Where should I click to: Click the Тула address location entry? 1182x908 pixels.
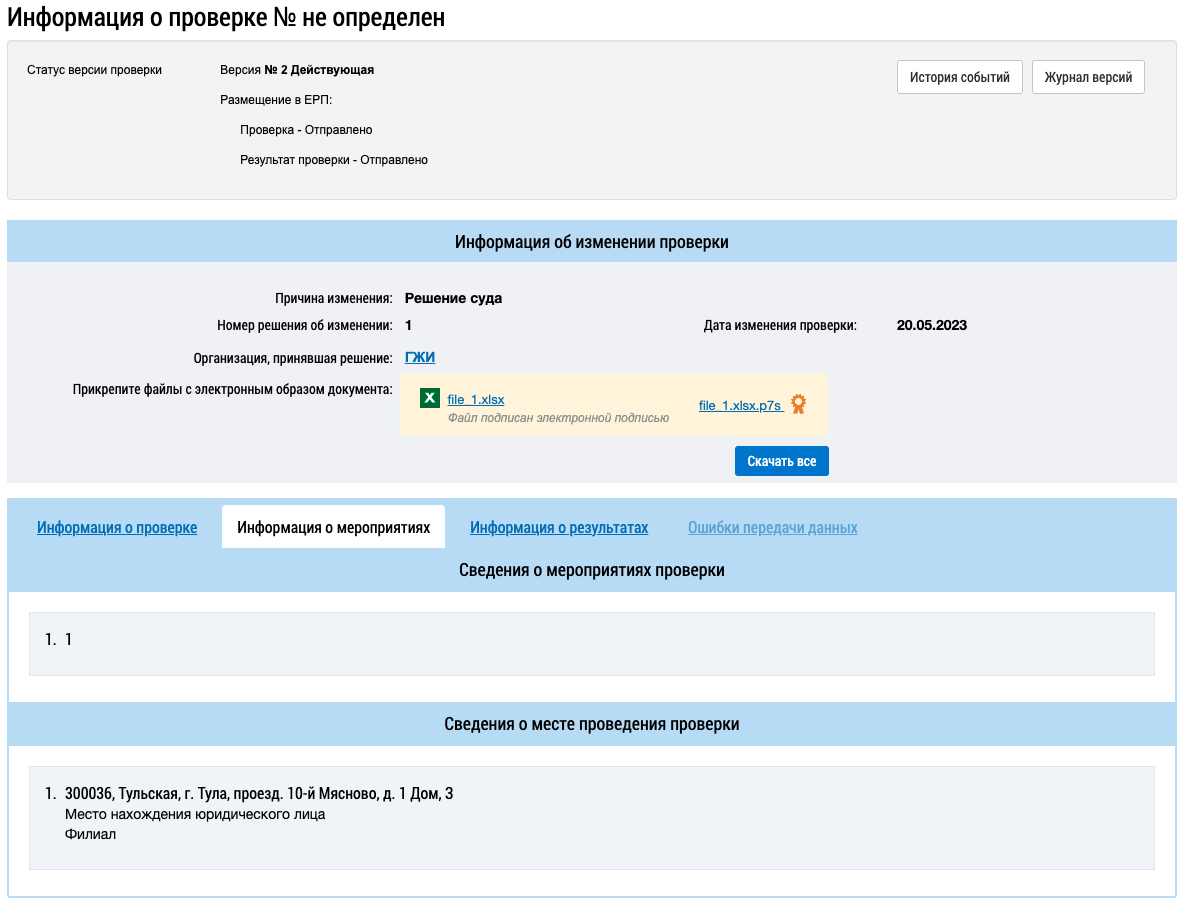click(259, 794)
